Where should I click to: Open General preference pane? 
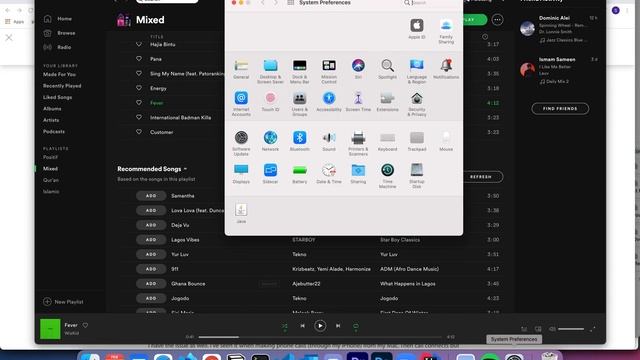pyautogui.click(x=241, y=69)
